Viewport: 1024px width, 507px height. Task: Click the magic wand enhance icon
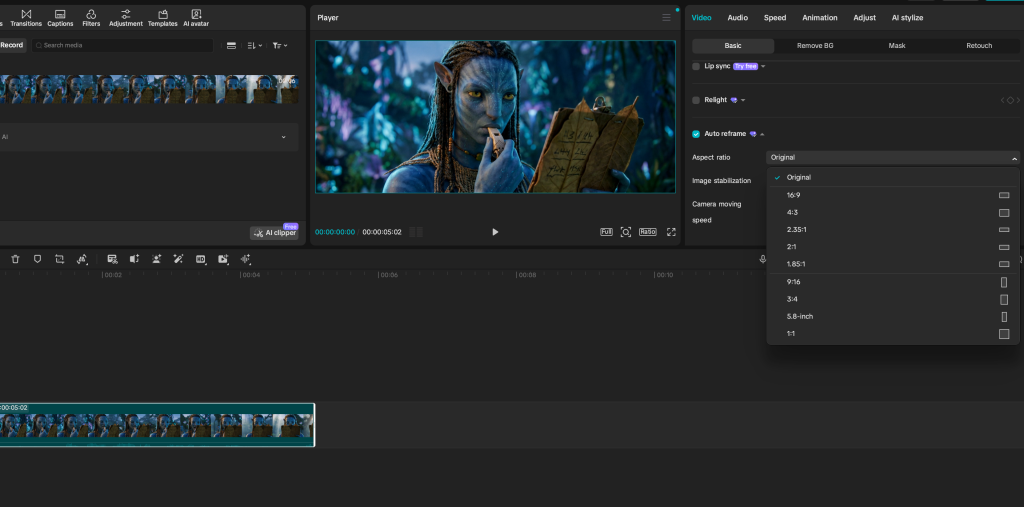[x=178, y=259]
